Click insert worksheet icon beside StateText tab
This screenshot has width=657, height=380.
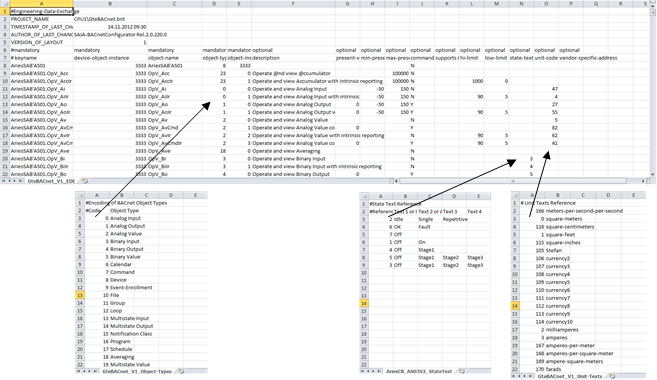[x=462, y=371]
